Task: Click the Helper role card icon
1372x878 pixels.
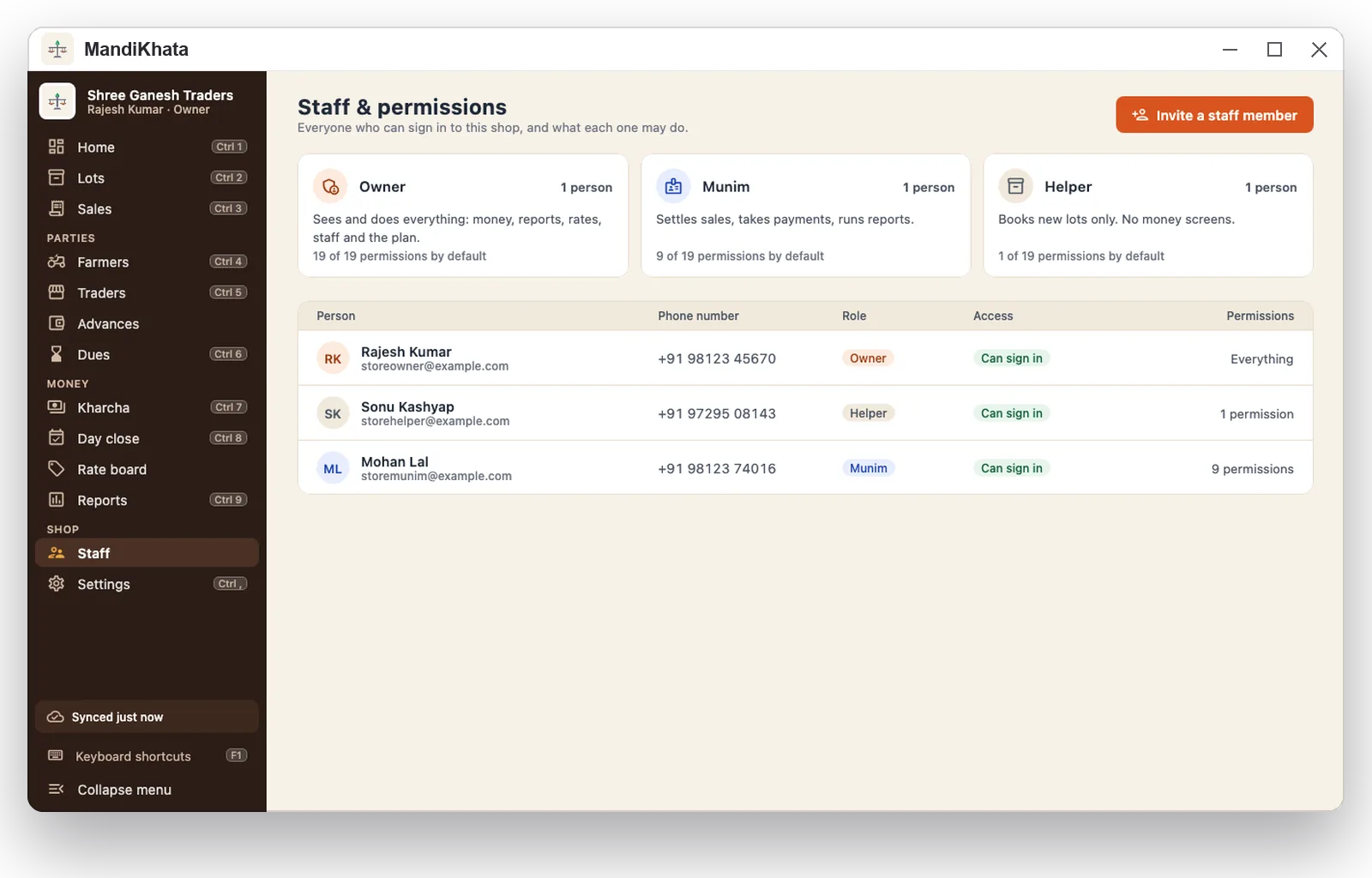Action: pos(1015,186)
